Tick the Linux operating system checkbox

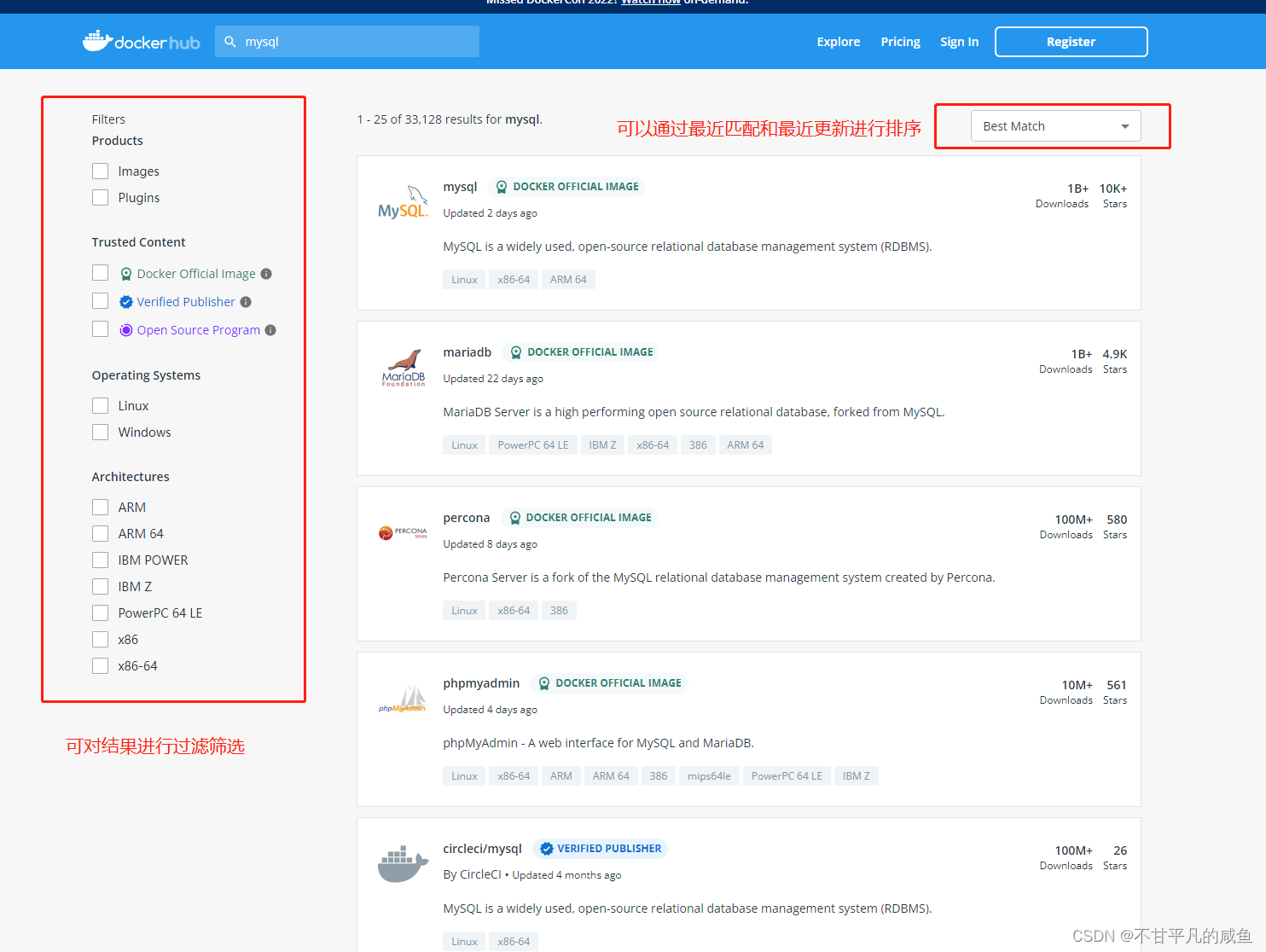(x=101, y=406)
